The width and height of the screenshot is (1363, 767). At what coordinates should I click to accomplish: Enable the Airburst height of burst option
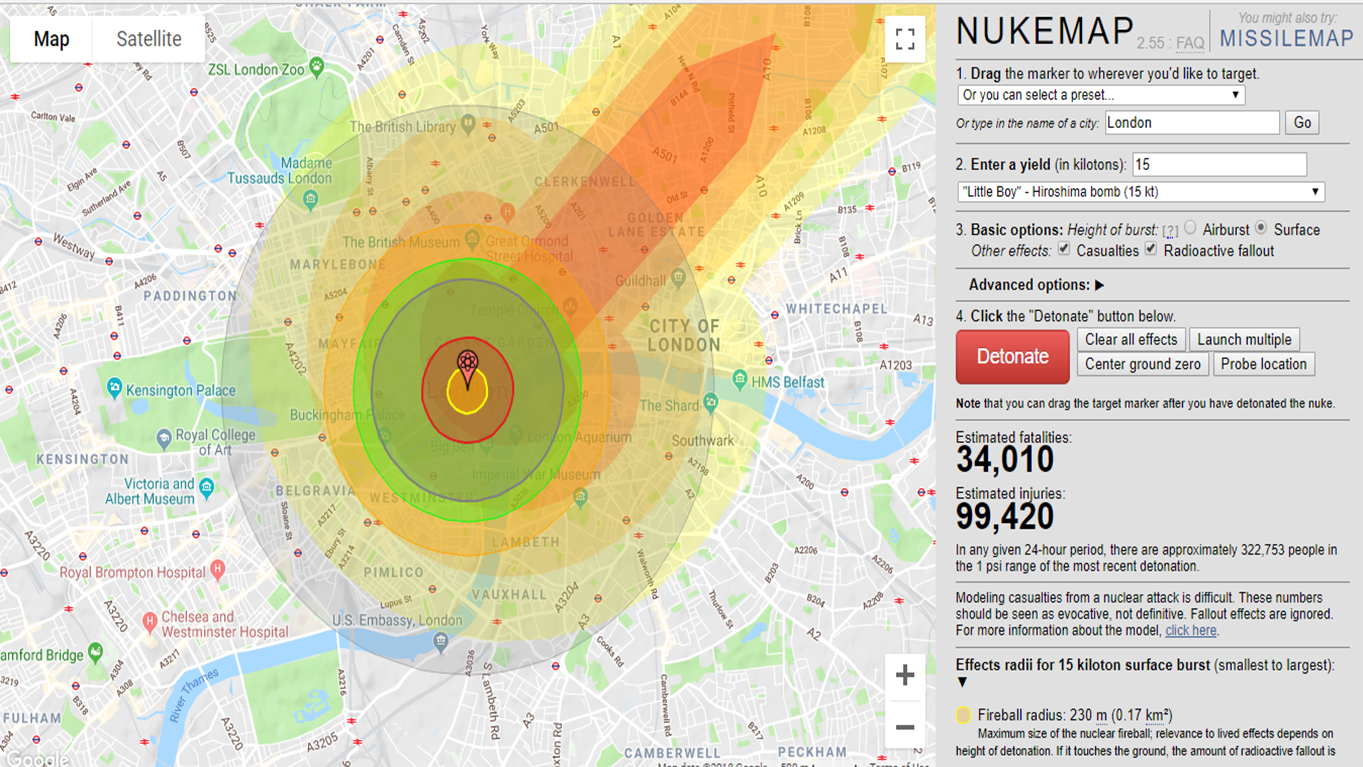point(1189,228)
